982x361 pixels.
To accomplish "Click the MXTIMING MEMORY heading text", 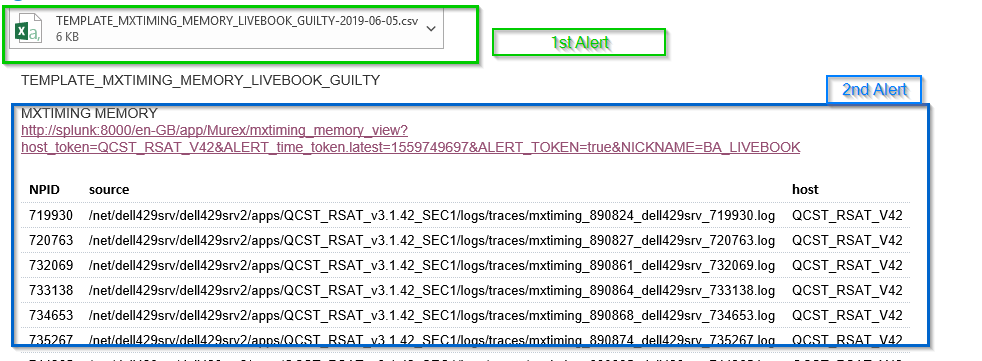I will [89, 113].
